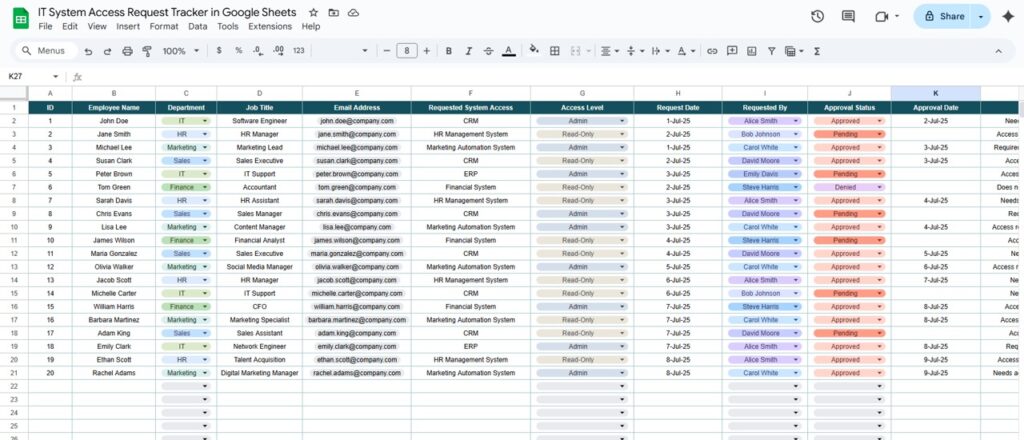This screenshot has width=1024, height=440.
Task: Toggle strikethrough formatting
Action: point(488,51)
